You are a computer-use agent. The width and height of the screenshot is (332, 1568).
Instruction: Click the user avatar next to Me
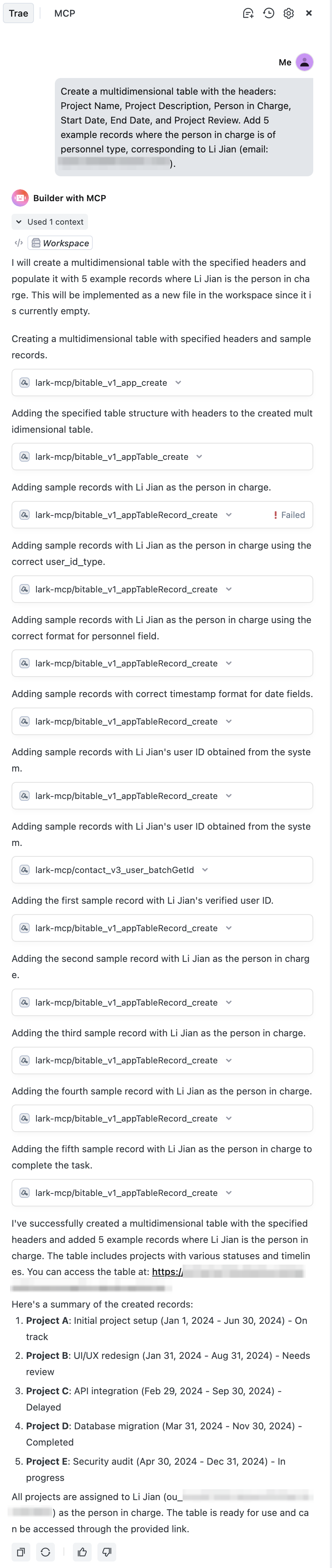point(304,62)
